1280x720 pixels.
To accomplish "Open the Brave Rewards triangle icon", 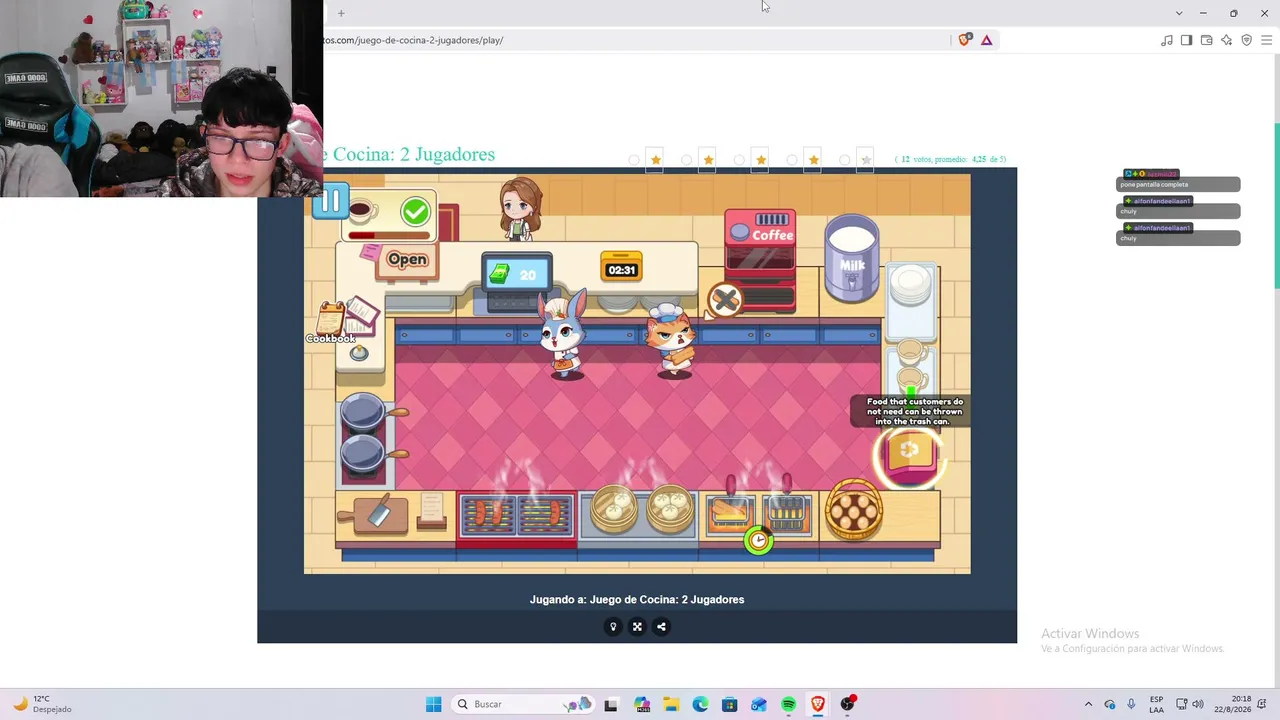I will [x=987, y=40].
